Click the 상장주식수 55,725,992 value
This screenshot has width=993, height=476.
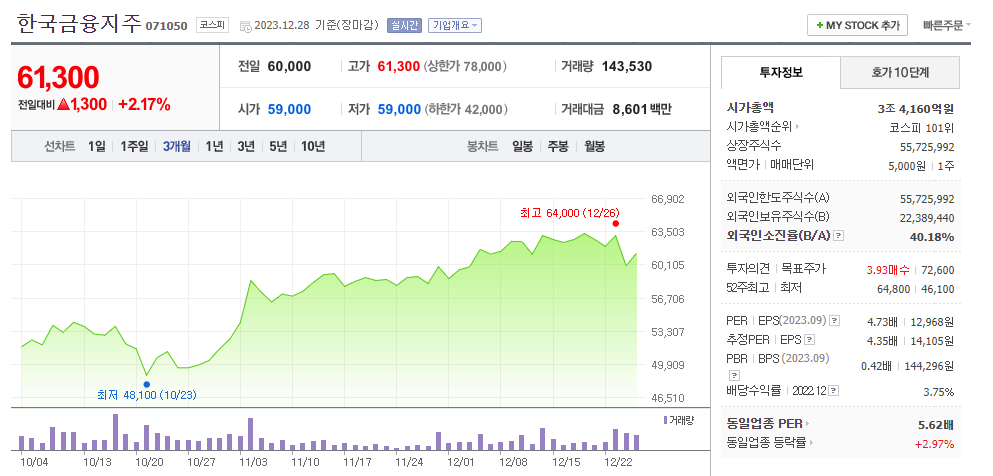(x=927, y=147)
